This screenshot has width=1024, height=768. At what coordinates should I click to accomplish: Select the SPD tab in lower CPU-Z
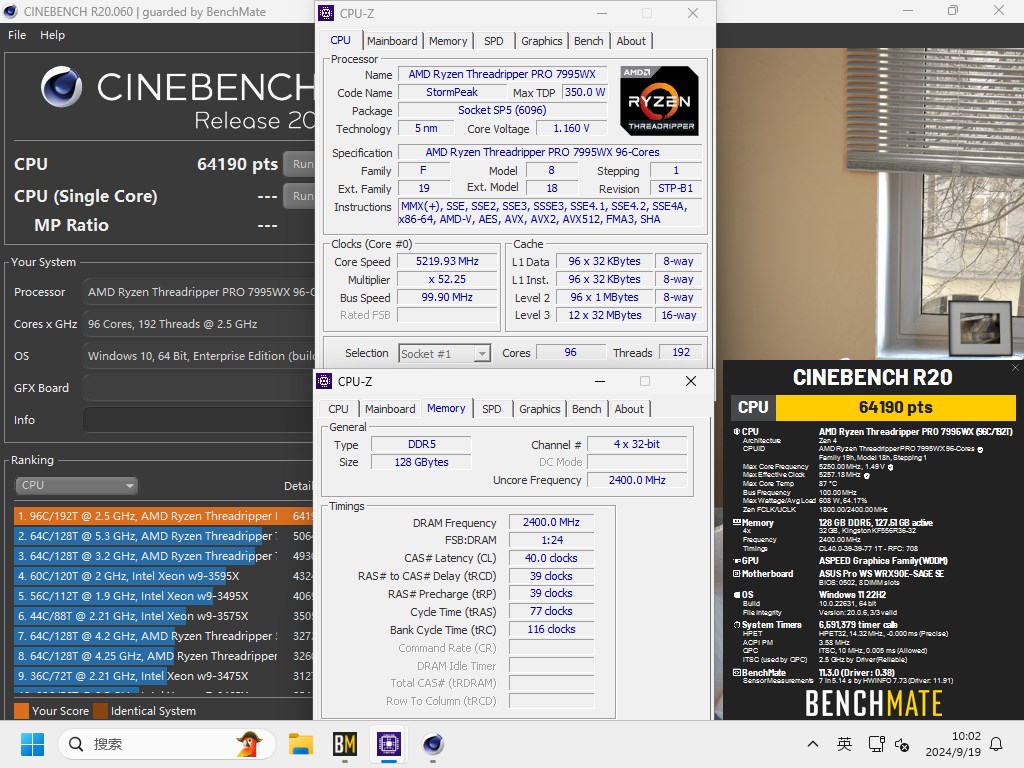click(492, 409)
